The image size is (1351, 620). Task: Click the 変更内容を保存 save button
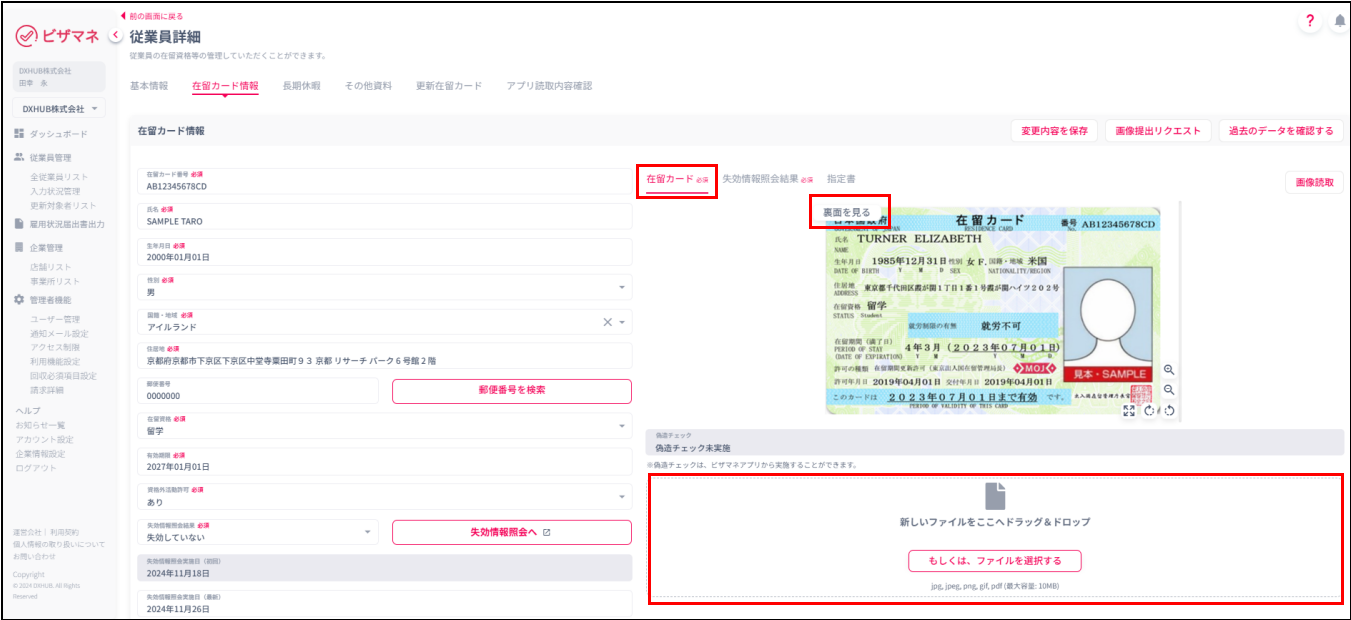point(1054,130)
